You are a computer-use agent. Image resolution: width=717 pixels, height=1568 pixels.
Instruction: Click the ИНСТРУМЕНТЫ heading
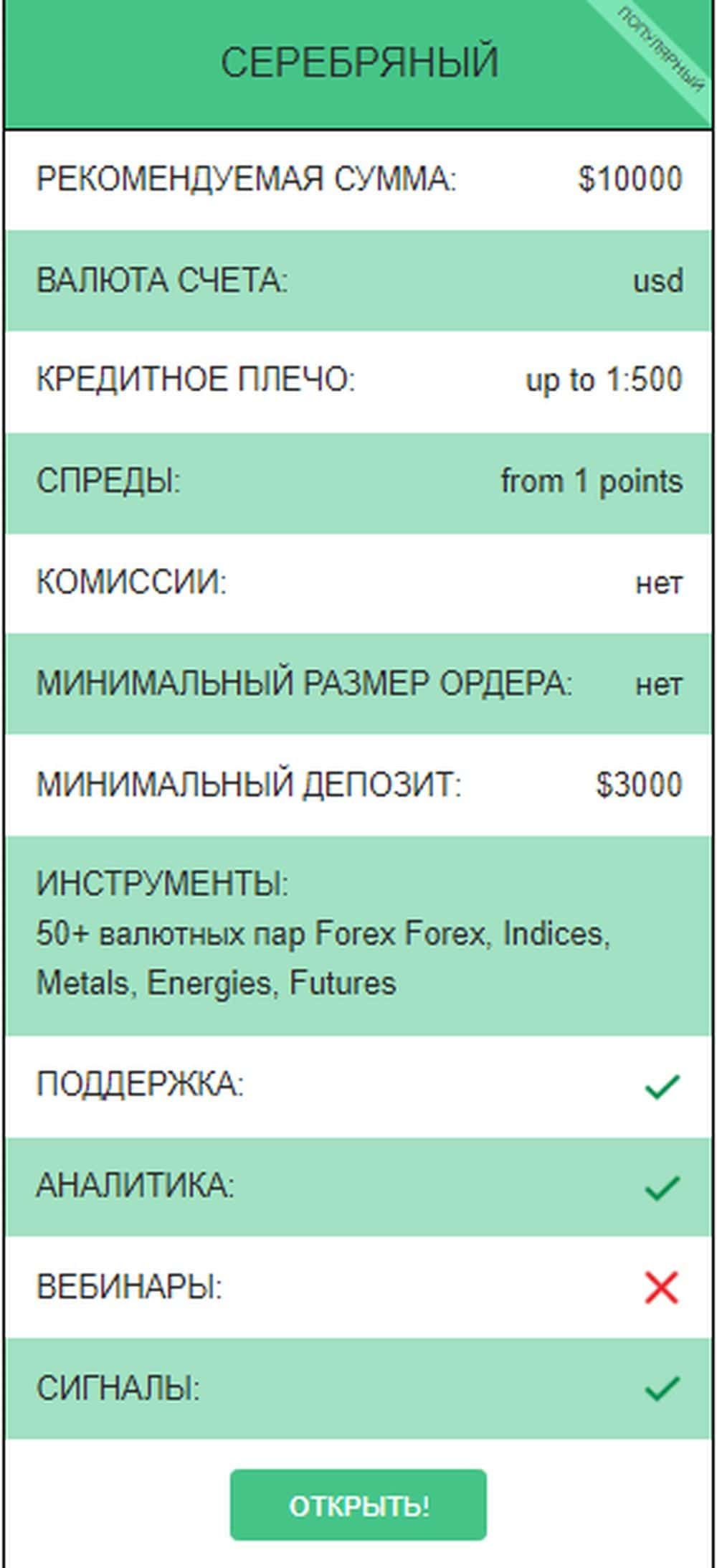coord(162,884)
